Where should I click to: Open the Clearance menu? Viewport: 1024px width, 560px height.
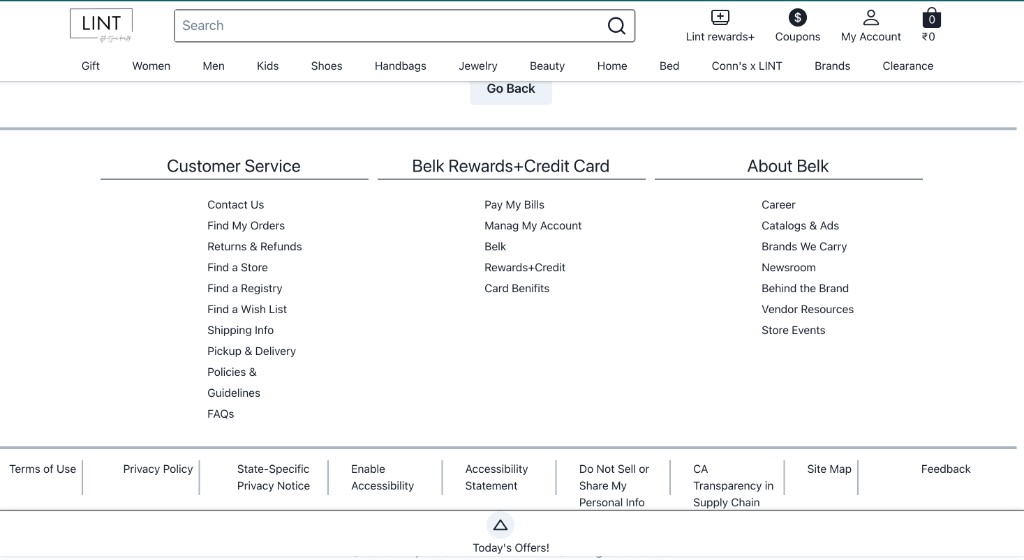tap(908, 66)
